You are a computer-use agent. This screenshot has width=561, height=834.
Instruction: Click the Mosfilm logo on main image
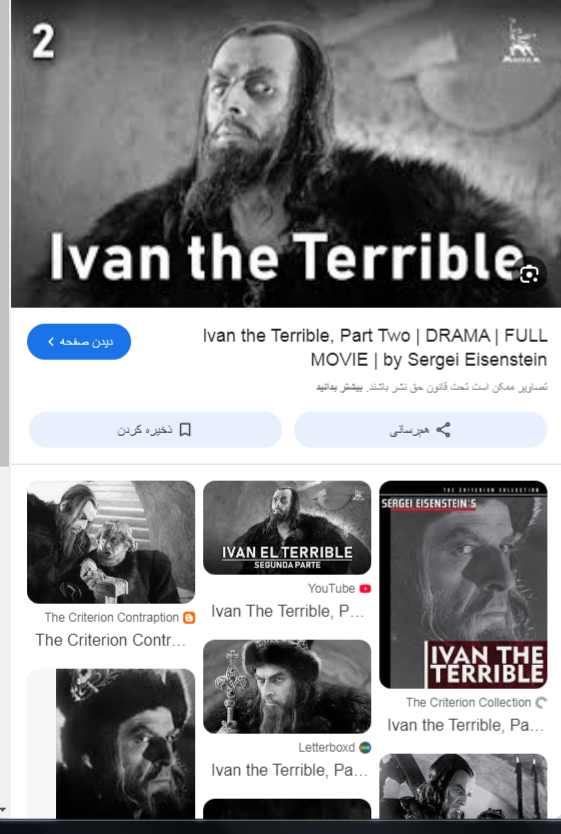pos(521,41)
